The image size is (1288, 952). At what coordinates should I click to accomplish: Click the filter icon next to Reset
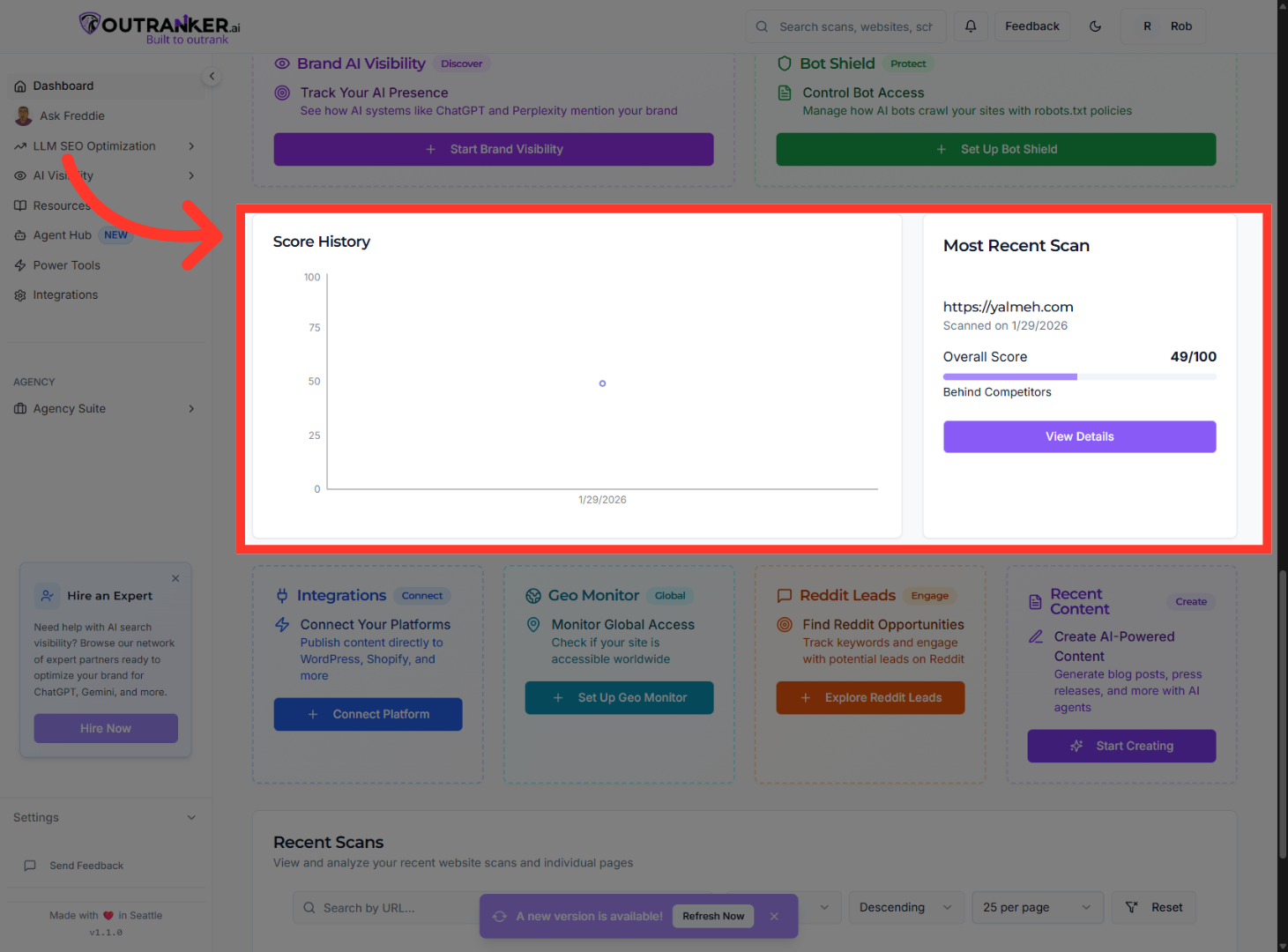pyautogui.click(x=1132, y=907)
